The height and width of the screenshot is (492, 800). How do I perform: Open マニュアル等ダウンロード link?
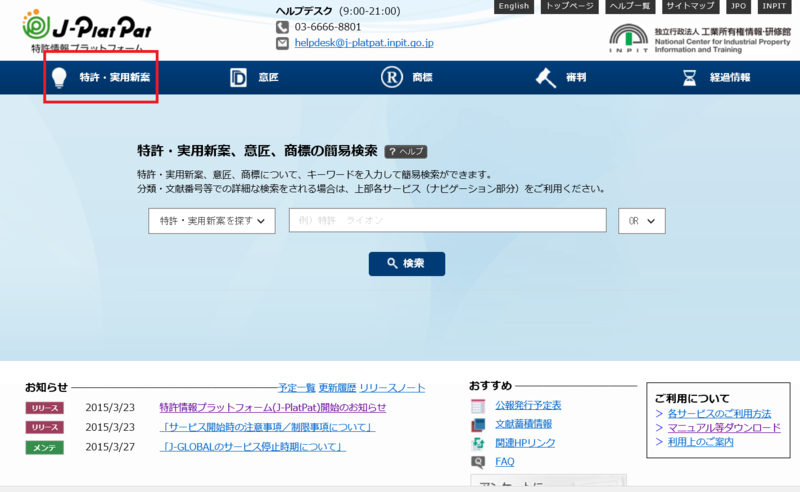(x=724, y=428)
